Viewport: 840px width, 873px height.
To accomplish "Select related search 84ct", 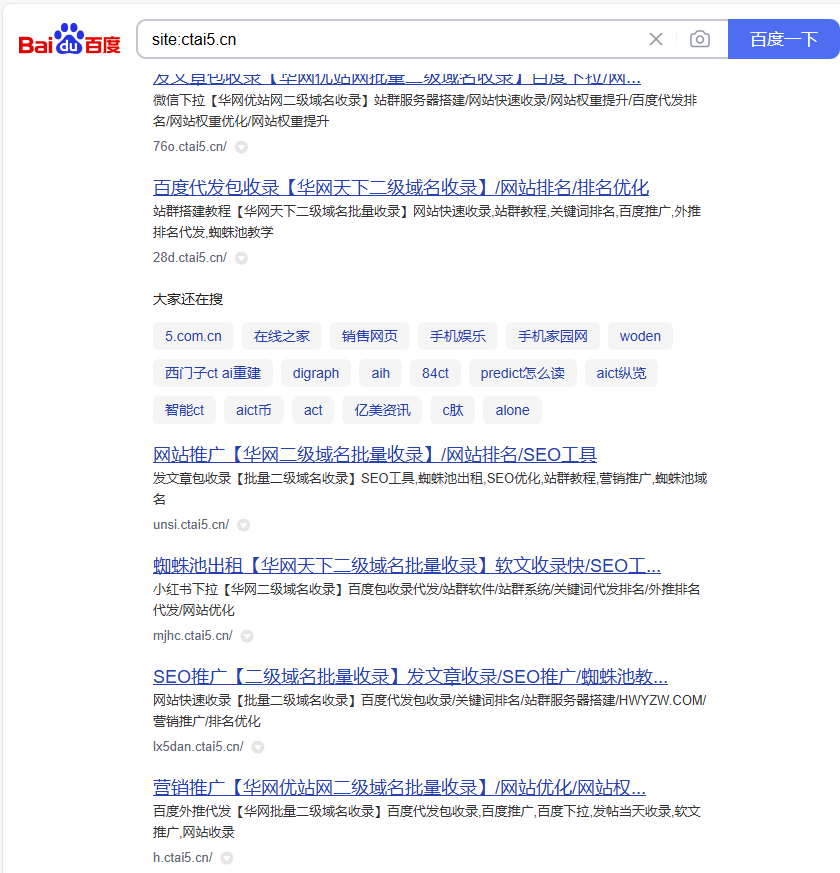I will (x=435, y=373).
